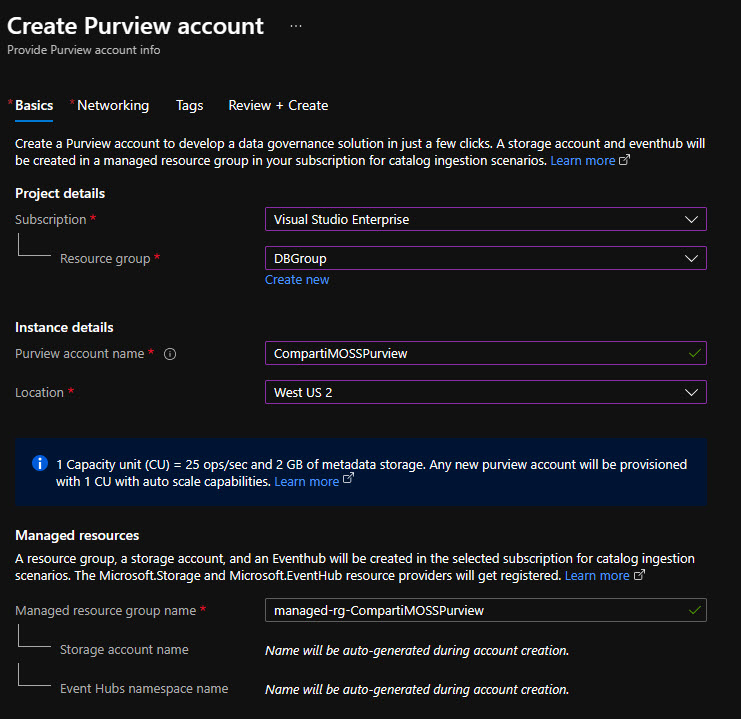Viewport: 741px width, 719px height.
Task: Follow Learn more link in Managed resources section
Action: (597, 576)
